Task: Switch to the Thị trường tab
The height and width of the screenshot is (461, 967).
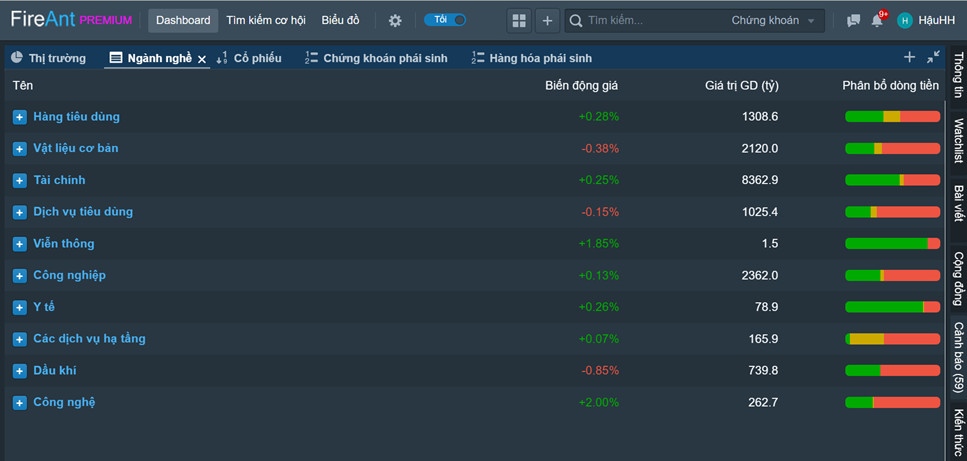Action: pos(49,58)
